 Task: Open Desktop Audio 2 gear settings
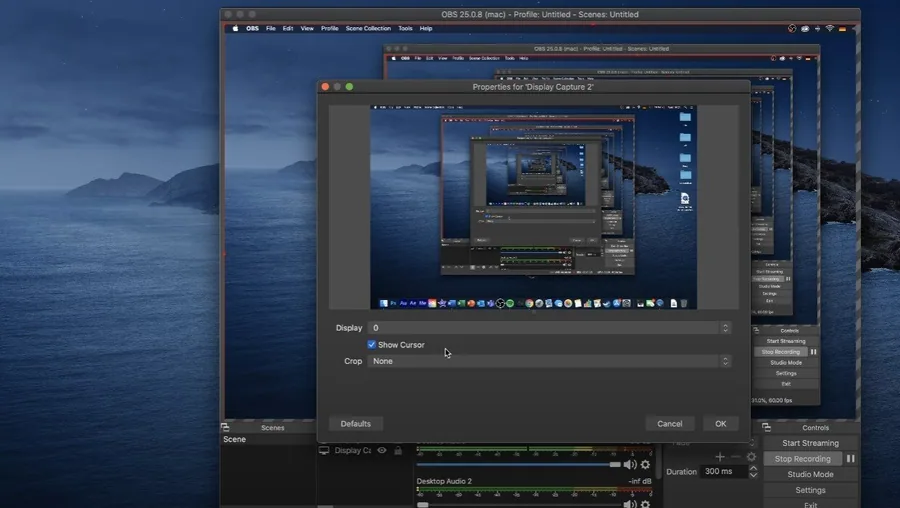pos(646,504)
